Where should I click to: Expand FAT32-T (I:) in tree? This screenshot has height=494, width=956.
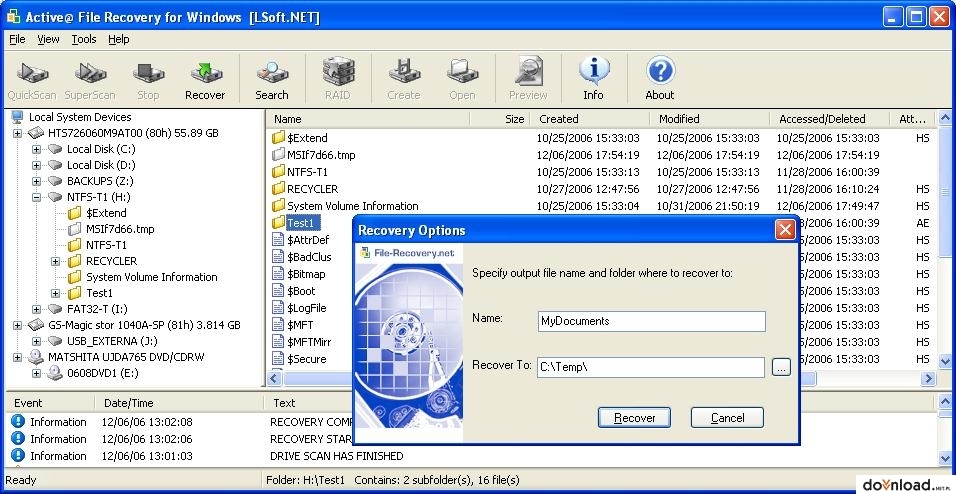pos(37,309)
